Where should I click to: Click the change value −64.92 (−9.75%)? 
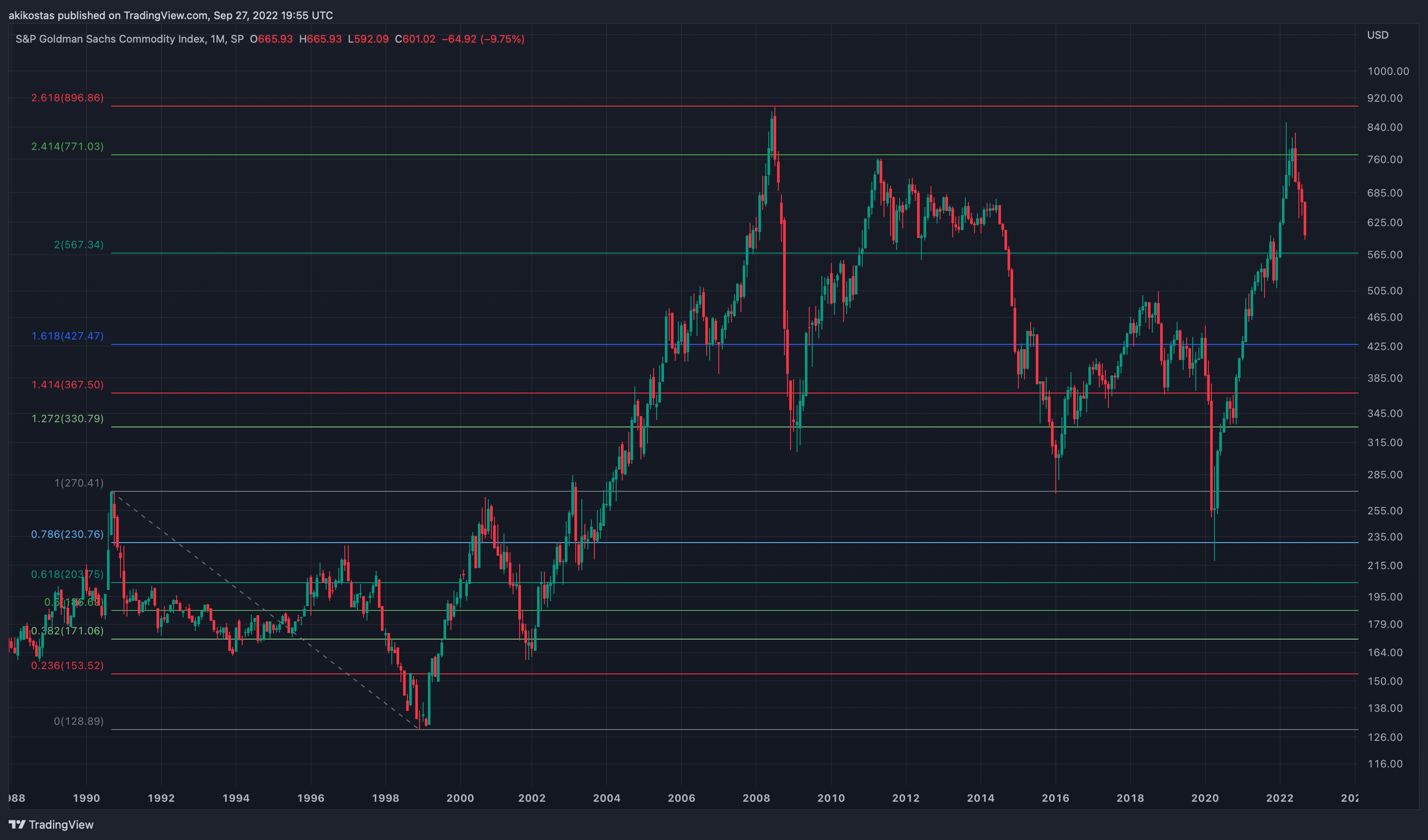(484, 39)
